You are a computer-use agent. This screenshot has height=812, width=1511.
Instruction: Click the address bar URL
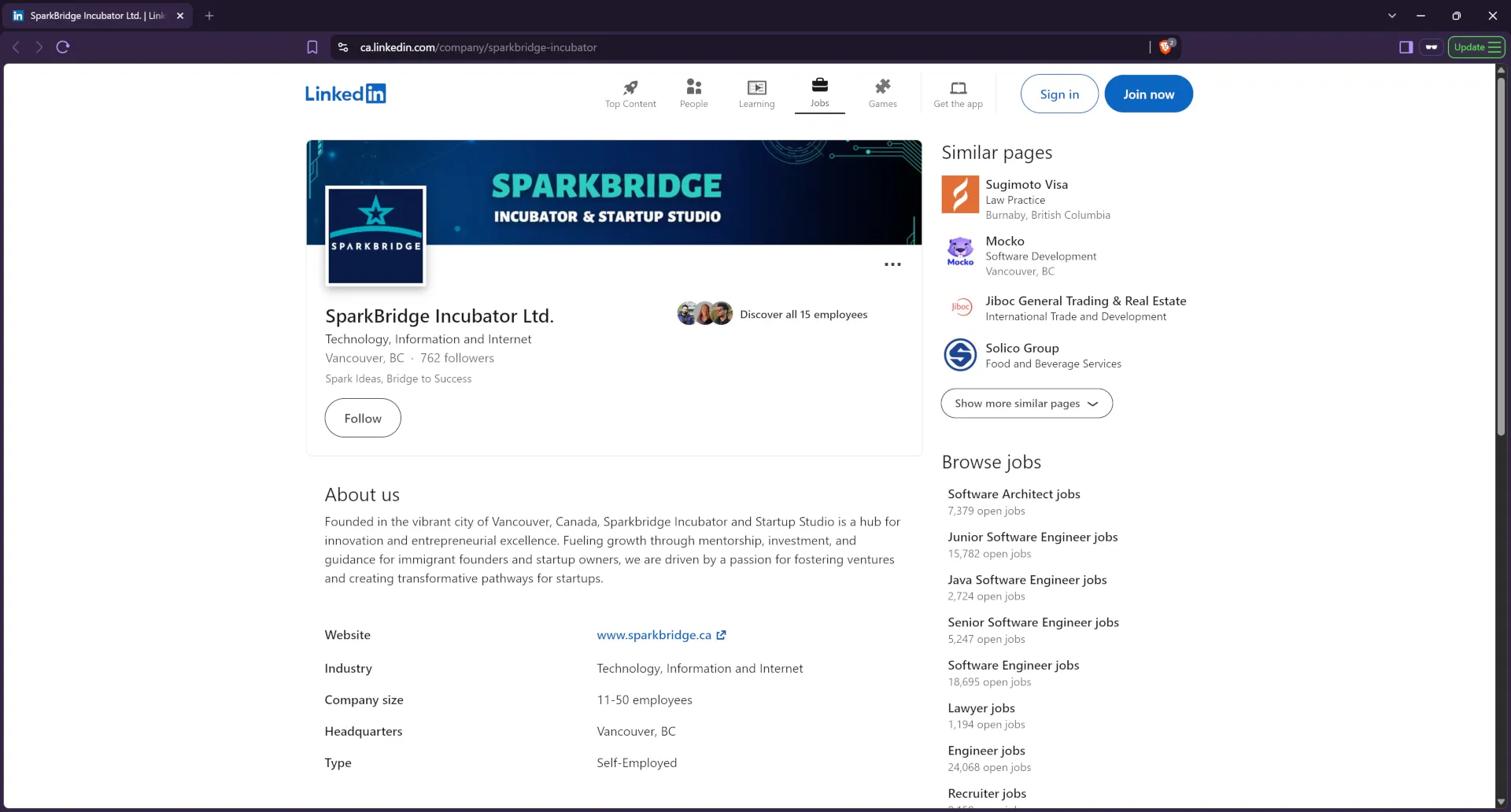478,47
